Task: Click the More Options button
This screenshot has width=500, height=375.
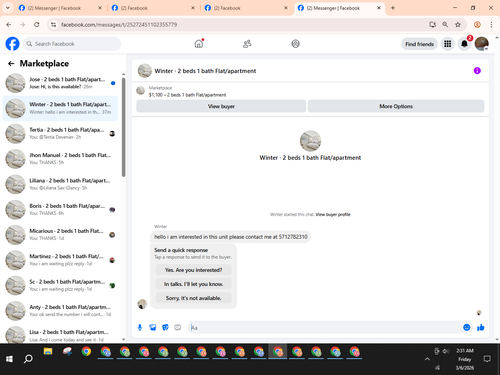Action: tap(396, 106)
